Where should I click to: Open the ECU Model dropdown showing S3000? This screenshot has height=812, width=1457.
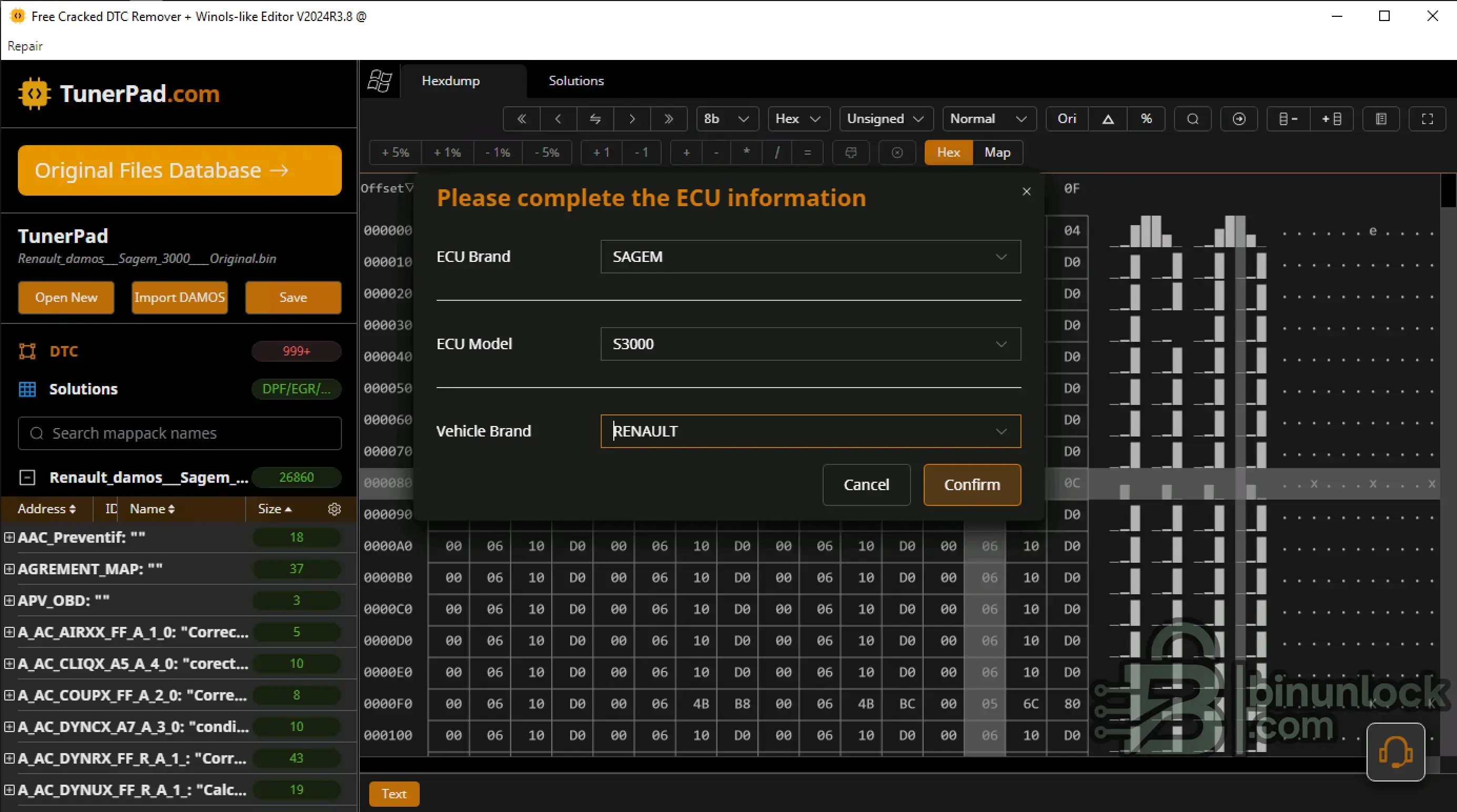click(x=811, y=344)
